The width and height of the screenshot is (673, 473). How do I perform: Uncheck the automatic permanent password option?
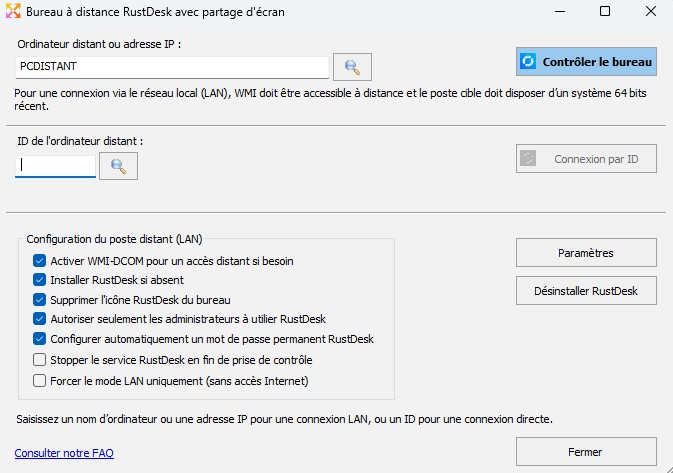tap(40, 339)
